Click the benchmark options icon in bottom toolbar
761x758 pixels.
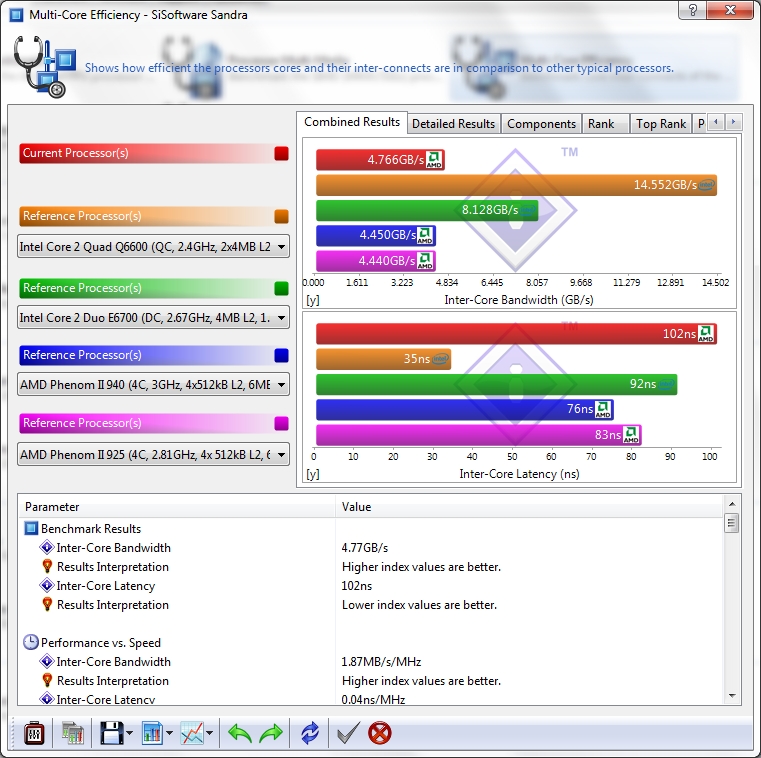pos(34,733)
